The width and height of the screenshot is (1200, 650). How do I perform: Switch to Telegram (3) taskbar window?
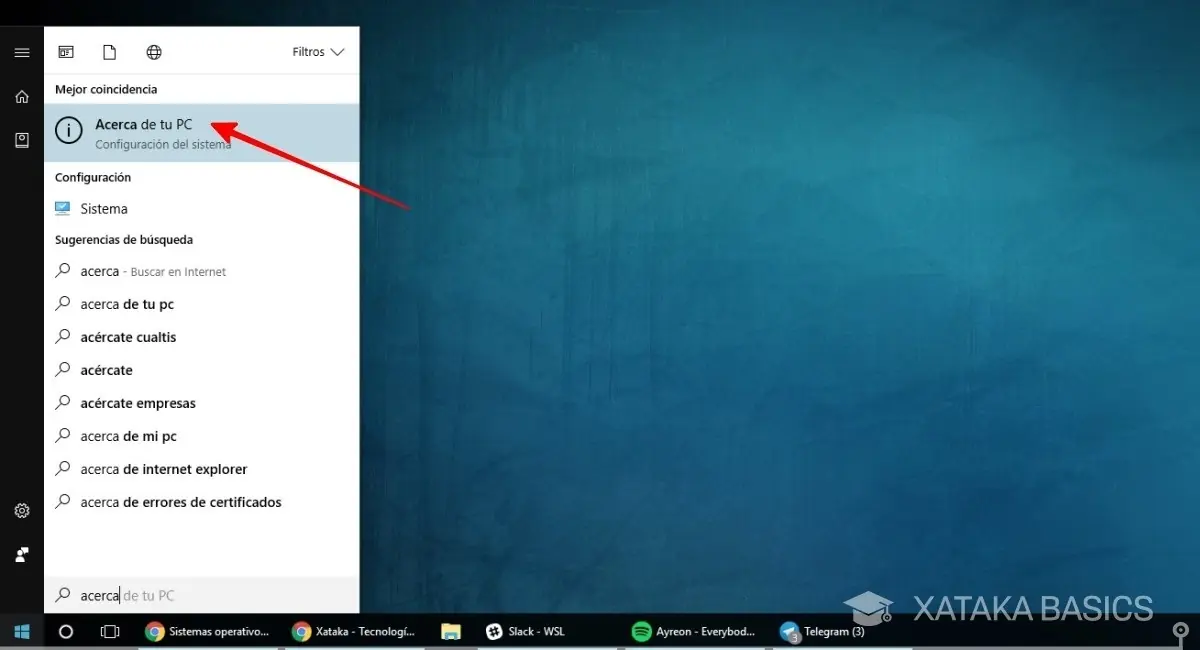coord(840,631)
